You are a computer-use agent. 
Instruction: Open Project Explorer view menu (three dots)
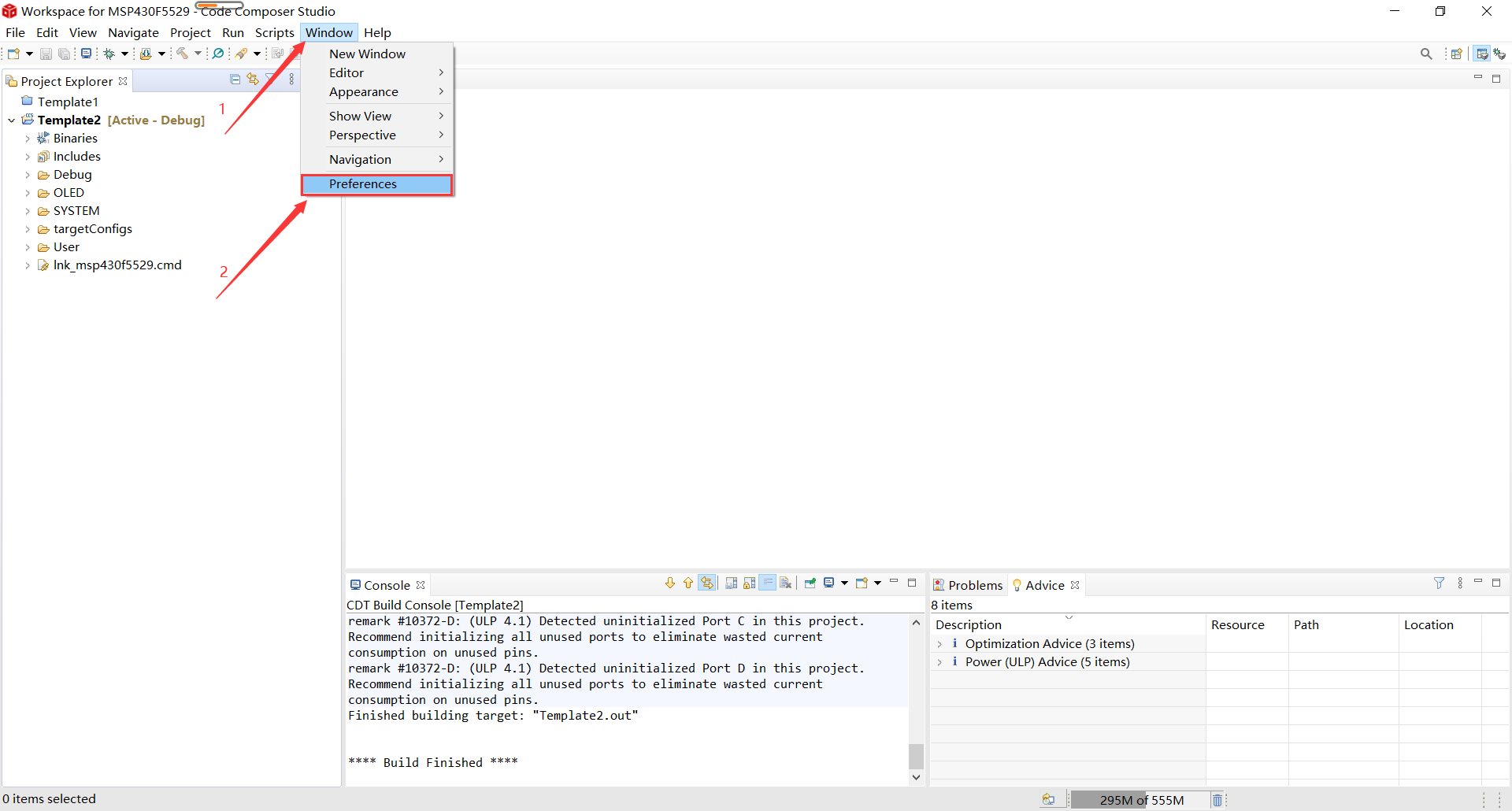(291, 80)
